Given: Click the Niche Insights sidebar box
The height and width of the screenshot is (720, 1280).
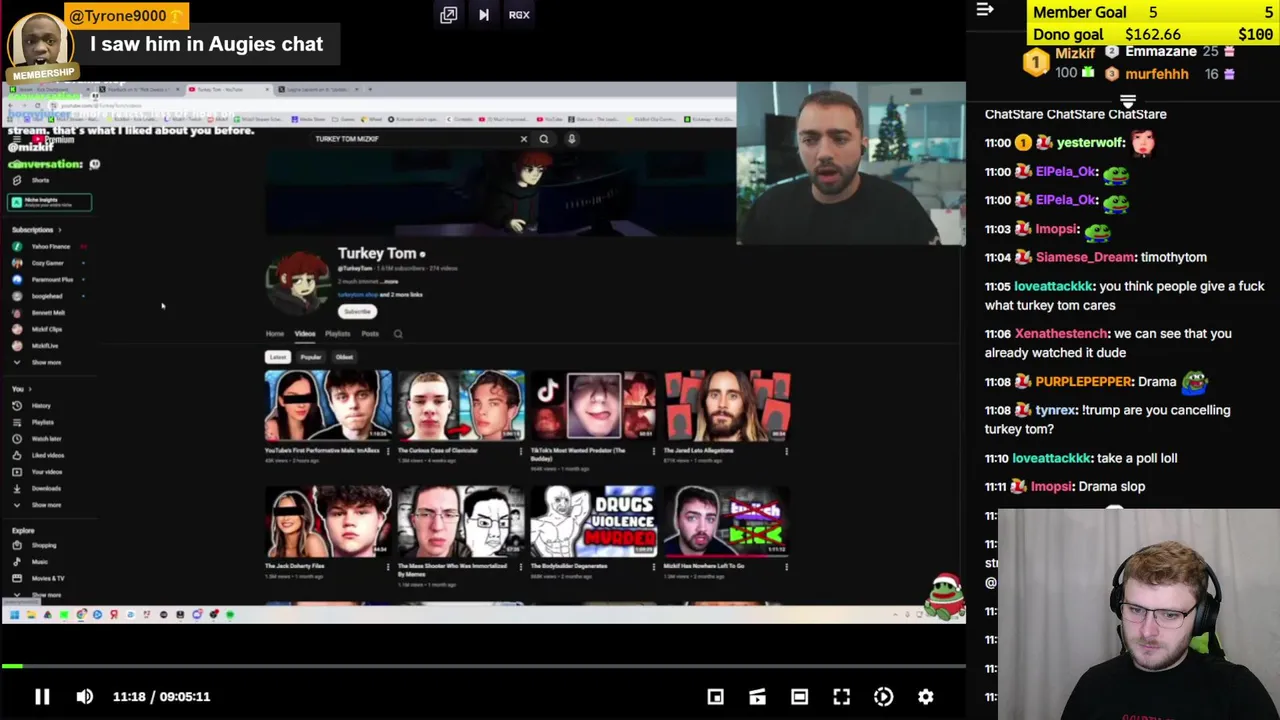Looking at the screenshot, I should pyautogui.click(x=50, y=202).
